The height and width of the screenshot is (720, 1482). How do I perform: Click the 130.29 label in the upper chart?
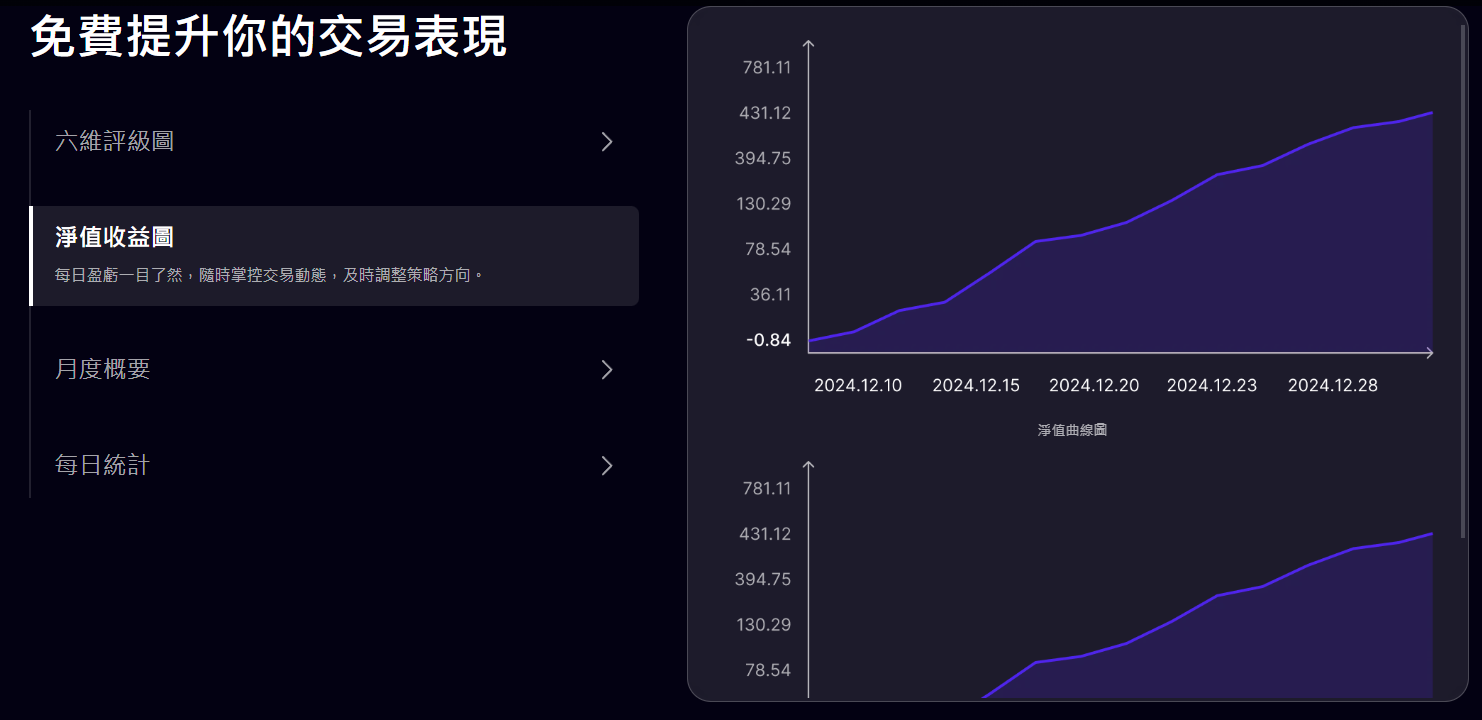(764, 204)
